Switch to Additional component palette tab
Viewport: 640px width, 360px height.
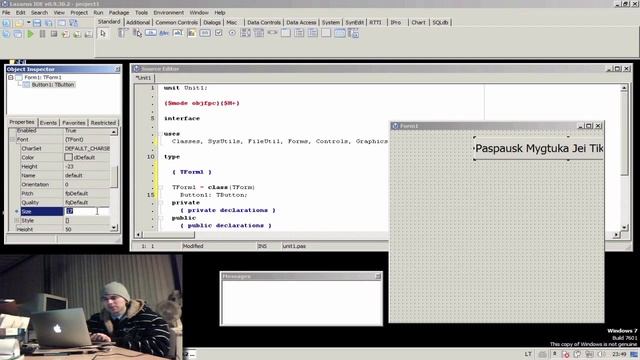138,22
